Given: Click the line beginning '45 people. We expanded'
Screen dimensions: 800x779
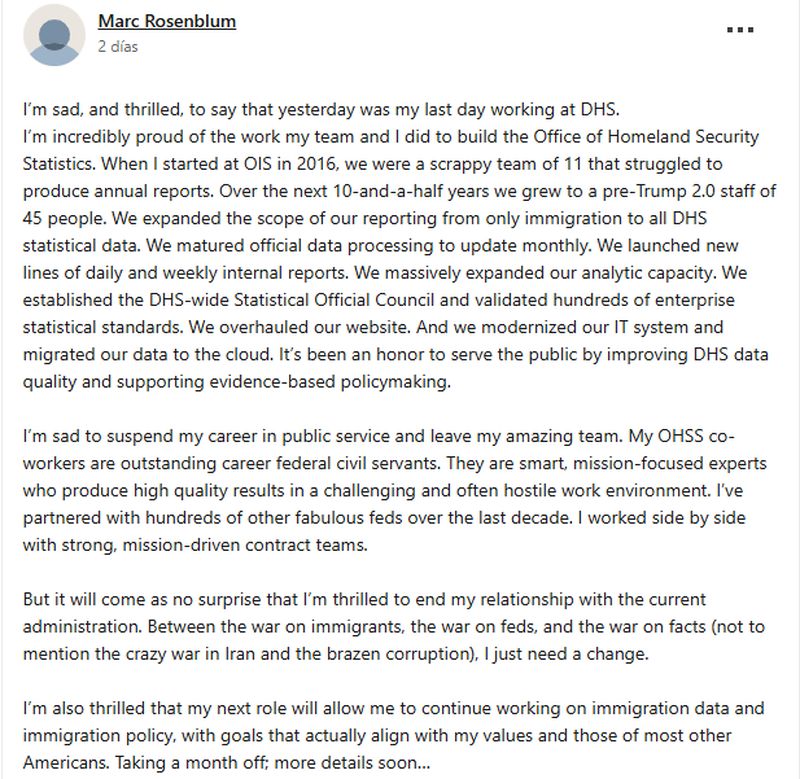Looking at the screenshot, I should coord(365,218).
